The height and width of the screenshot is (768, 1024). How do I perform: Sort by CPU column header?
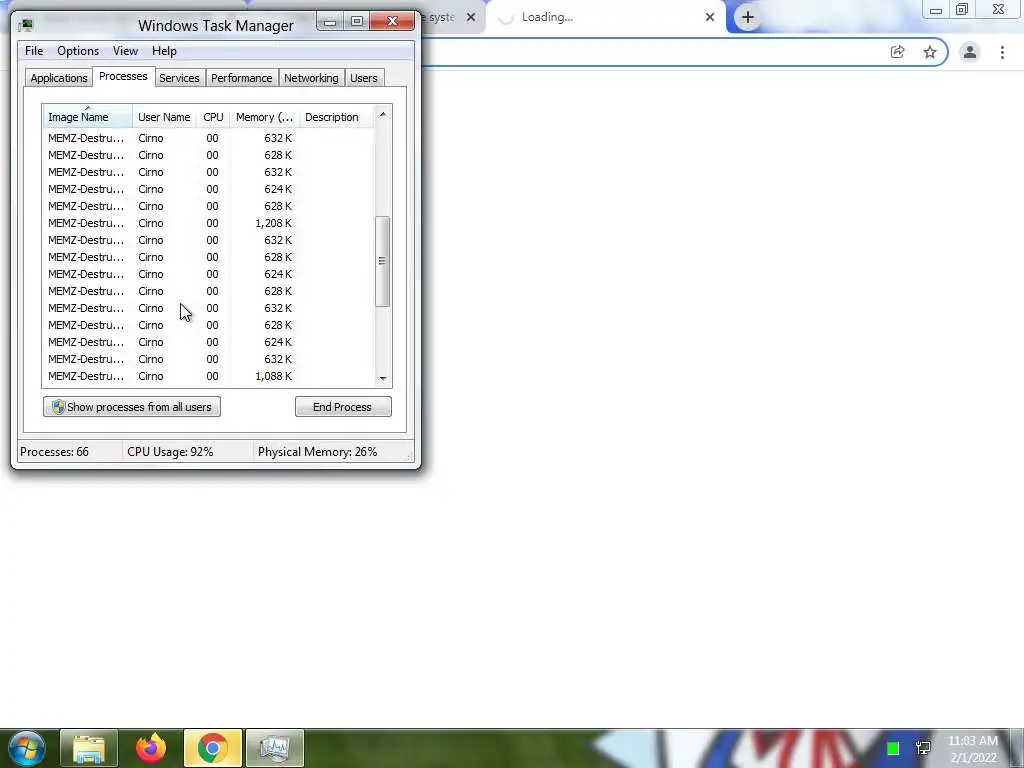click(x=213, y=117)
